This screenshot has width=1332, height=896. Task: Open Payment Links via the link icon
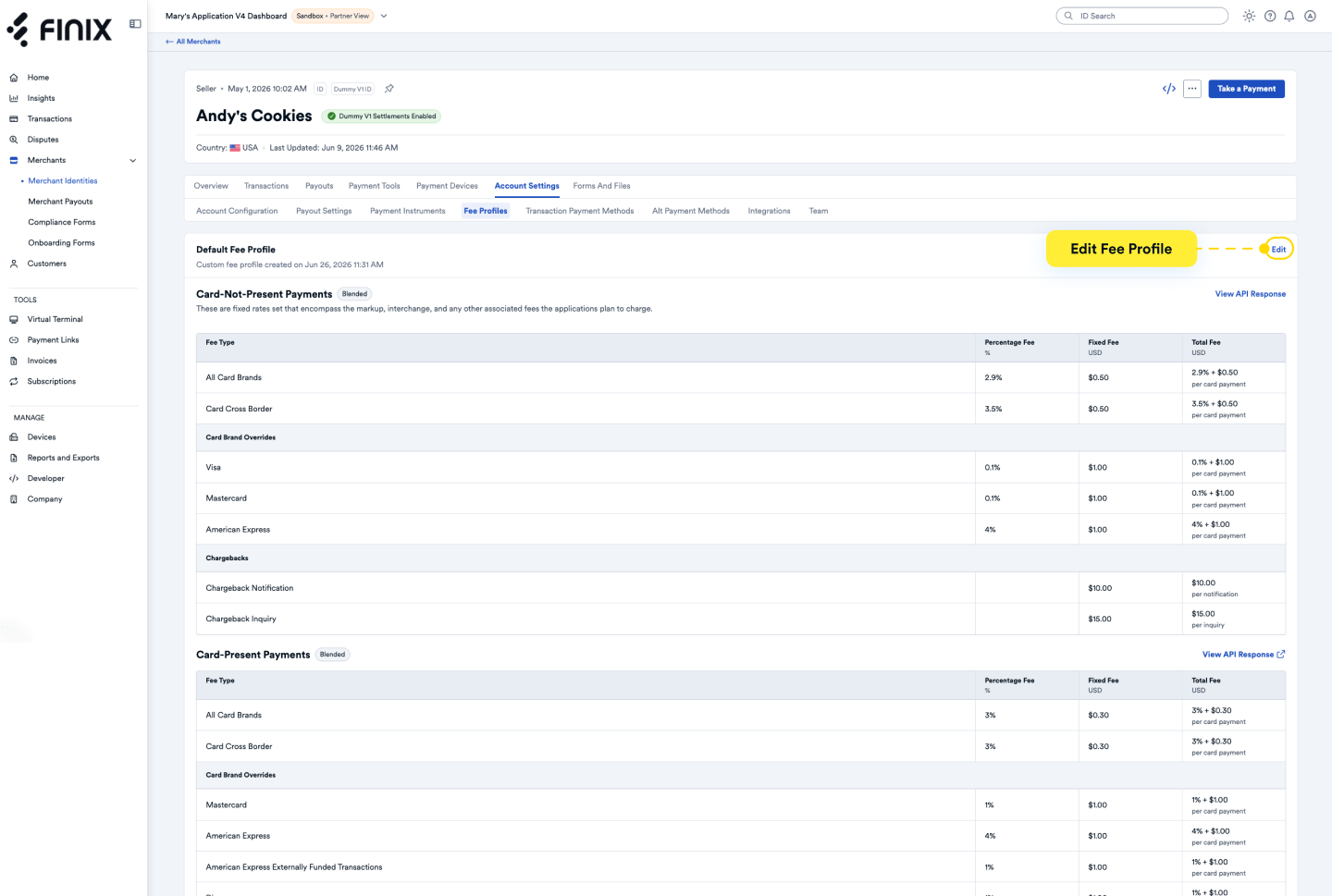[14, 340]
